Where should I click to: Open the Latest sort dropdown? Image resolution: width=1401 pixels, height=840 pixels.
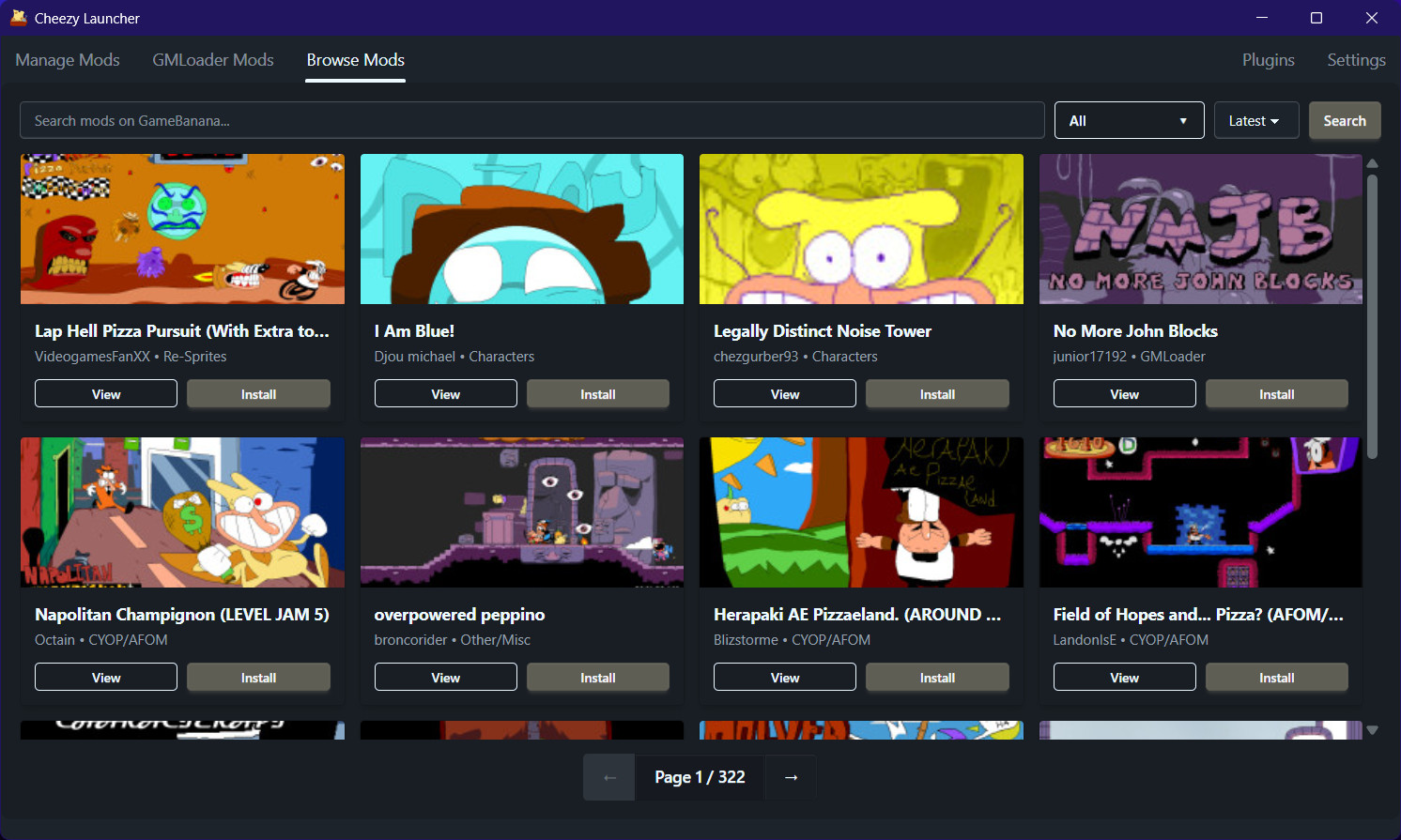[x=1256, y=120]
